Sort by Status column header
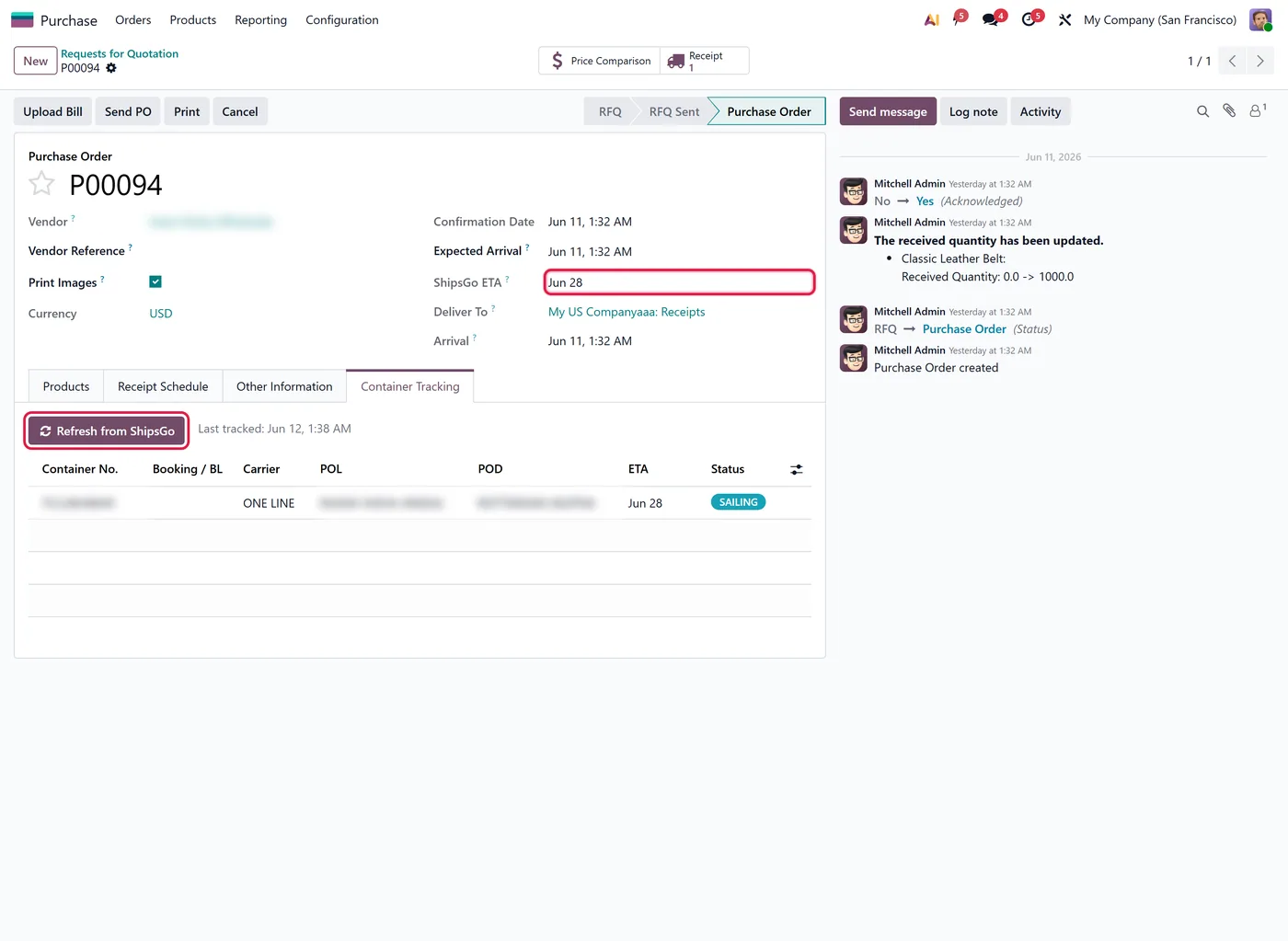 (x=728, y=469)
